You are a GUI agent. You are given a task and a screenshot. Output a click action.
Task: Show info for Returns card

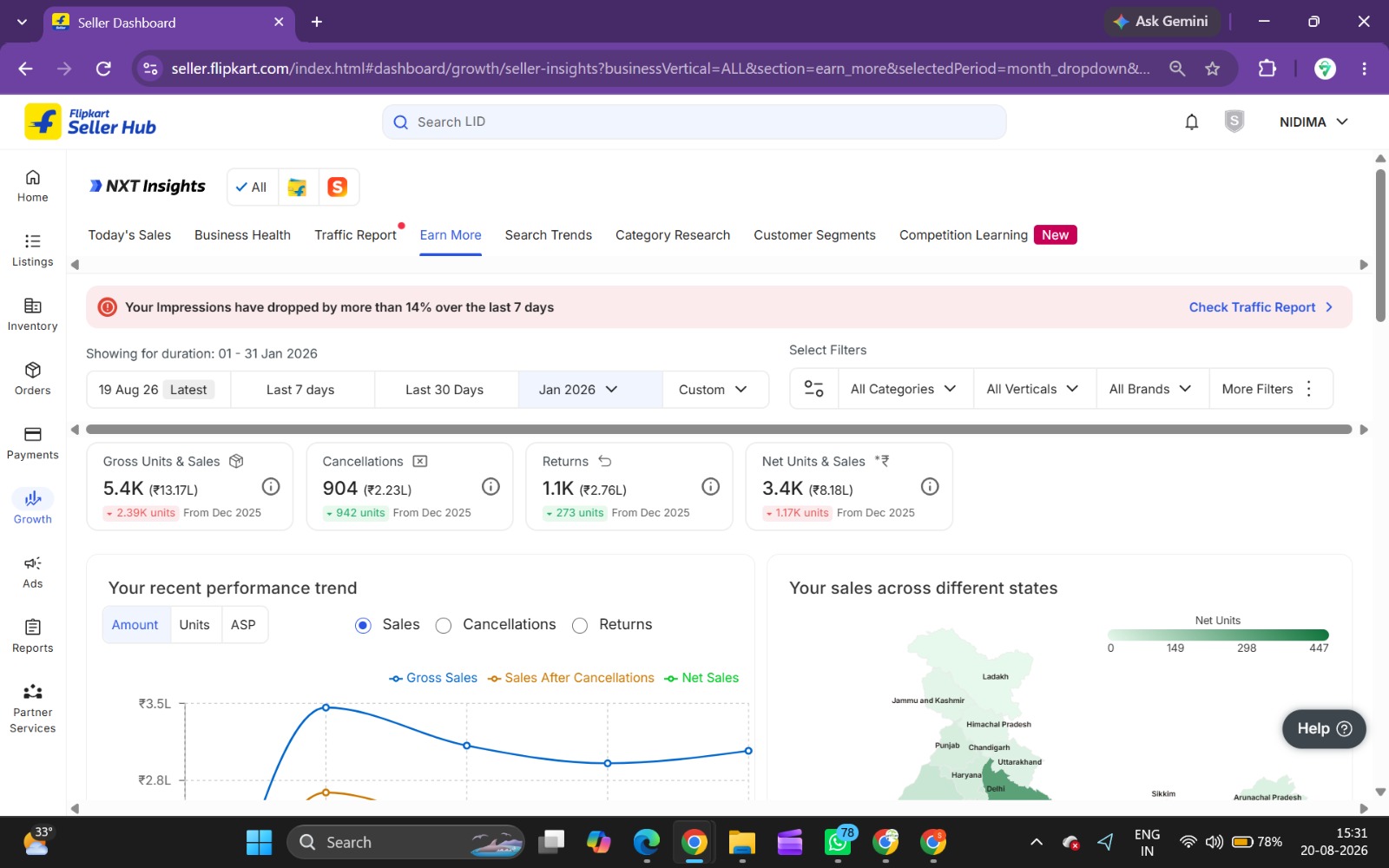(710, 486)
